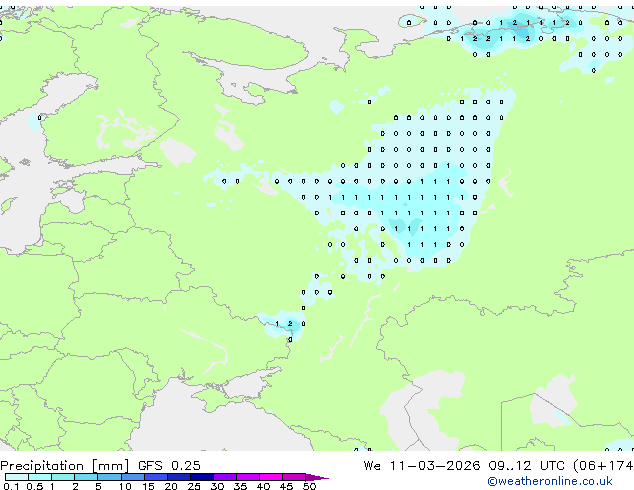Click the 'GFS 0.25' model label

tap(169, 466)
